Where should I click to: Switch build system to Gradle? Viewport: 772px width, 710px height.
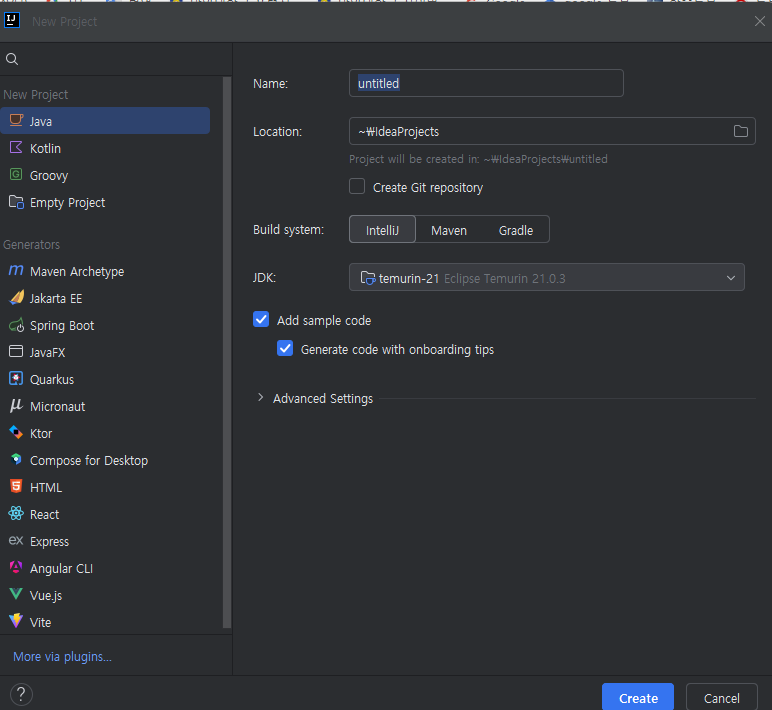tap(515, 229)
